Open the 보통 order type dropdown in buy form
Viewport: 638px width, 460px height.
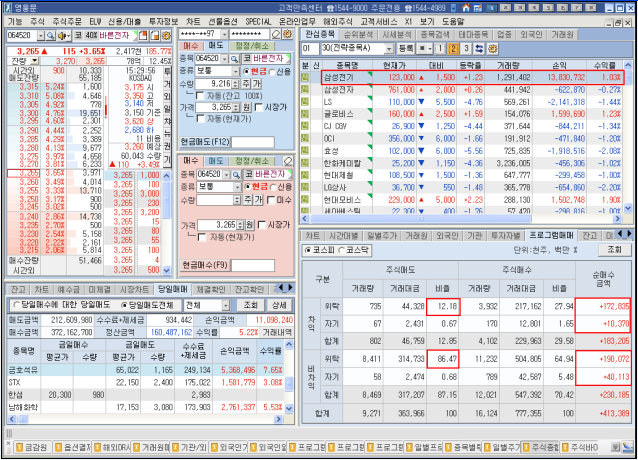(x=237, y=187)
